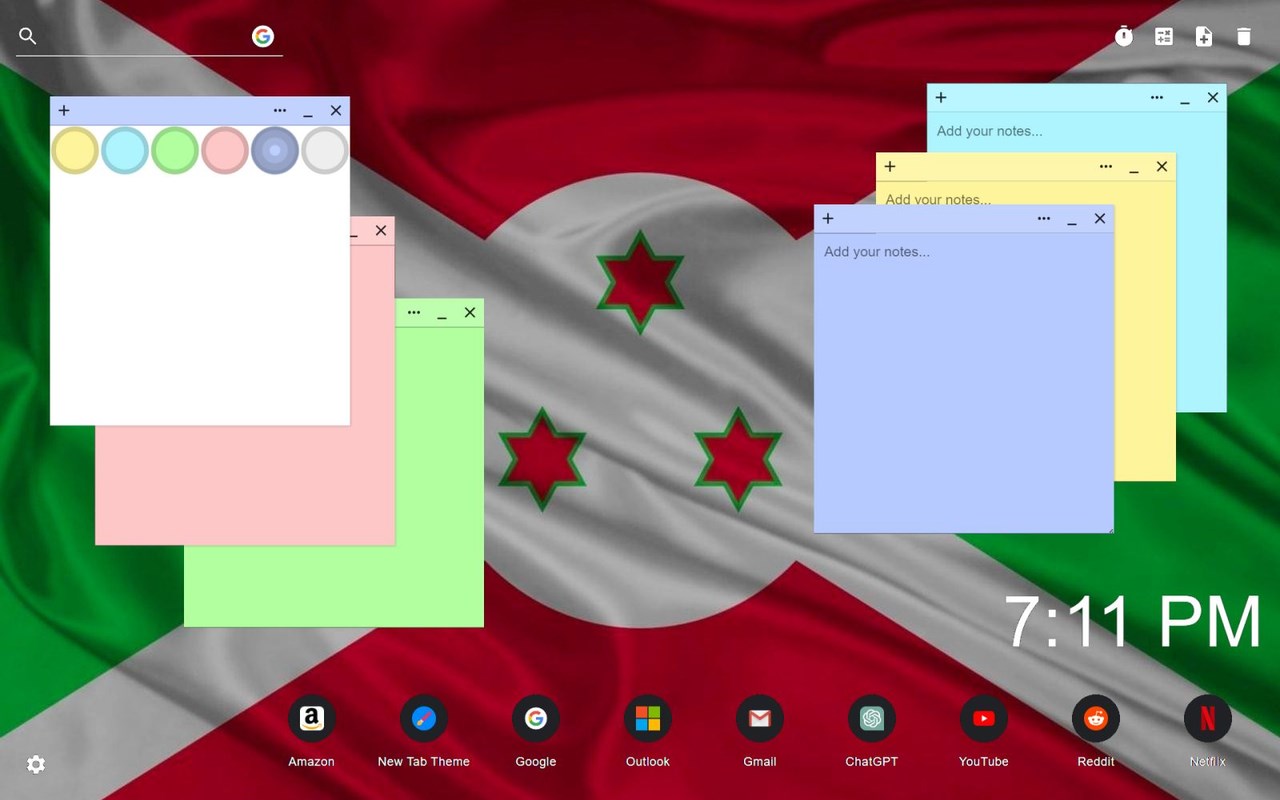
Task: Open the green note's three-dot menu
Action: click(414, 313)
